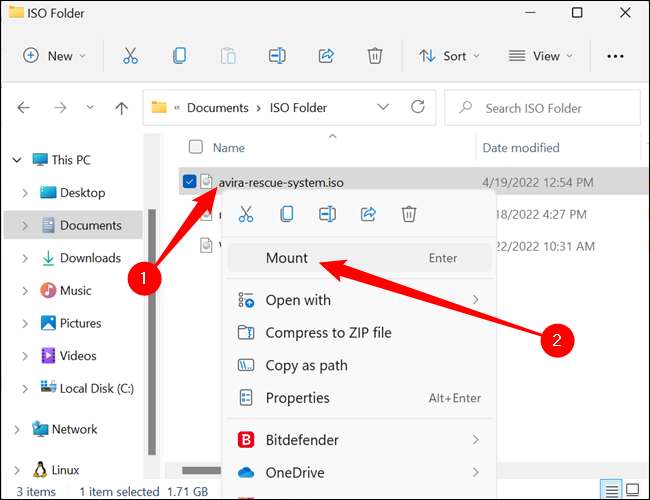The height and width of the screenshot is (500, 650).
Task: Expand the Downloads tree node
Action: click(24, 258)
